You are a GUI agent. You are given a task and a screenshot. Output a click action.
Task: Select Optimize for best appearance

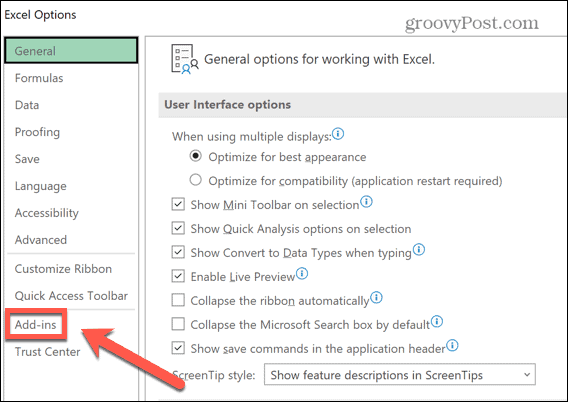pos(196,156)
